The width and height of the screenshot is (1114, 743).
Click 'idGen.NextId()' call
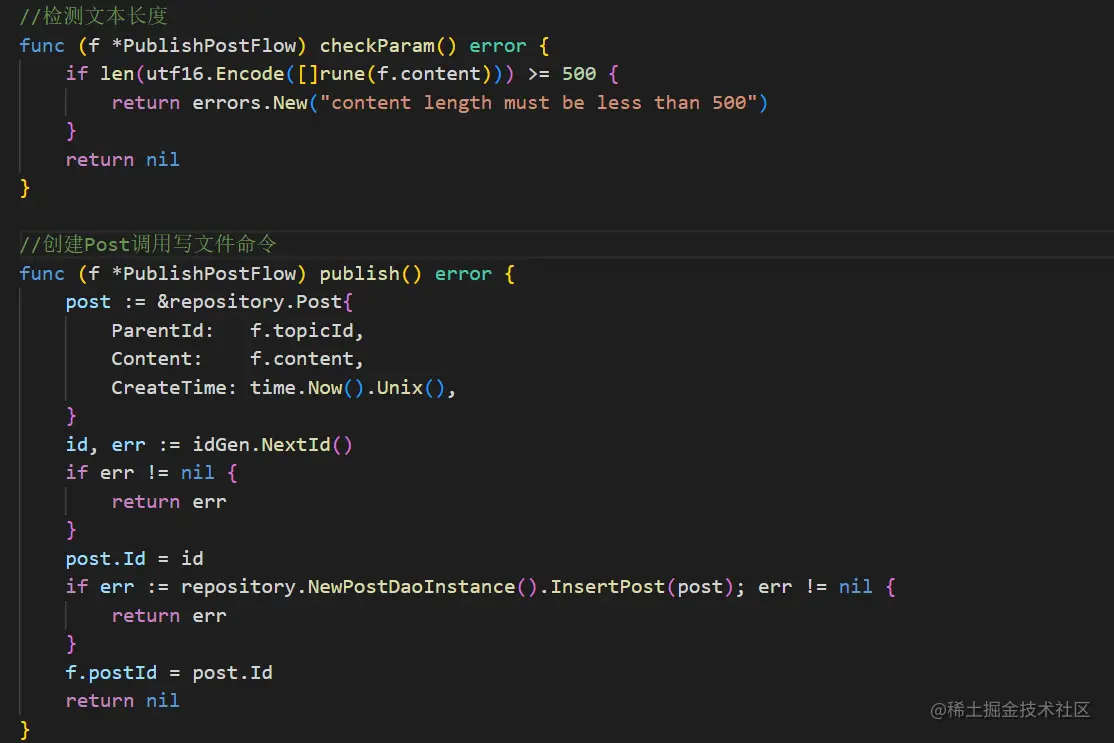point(272,445)
